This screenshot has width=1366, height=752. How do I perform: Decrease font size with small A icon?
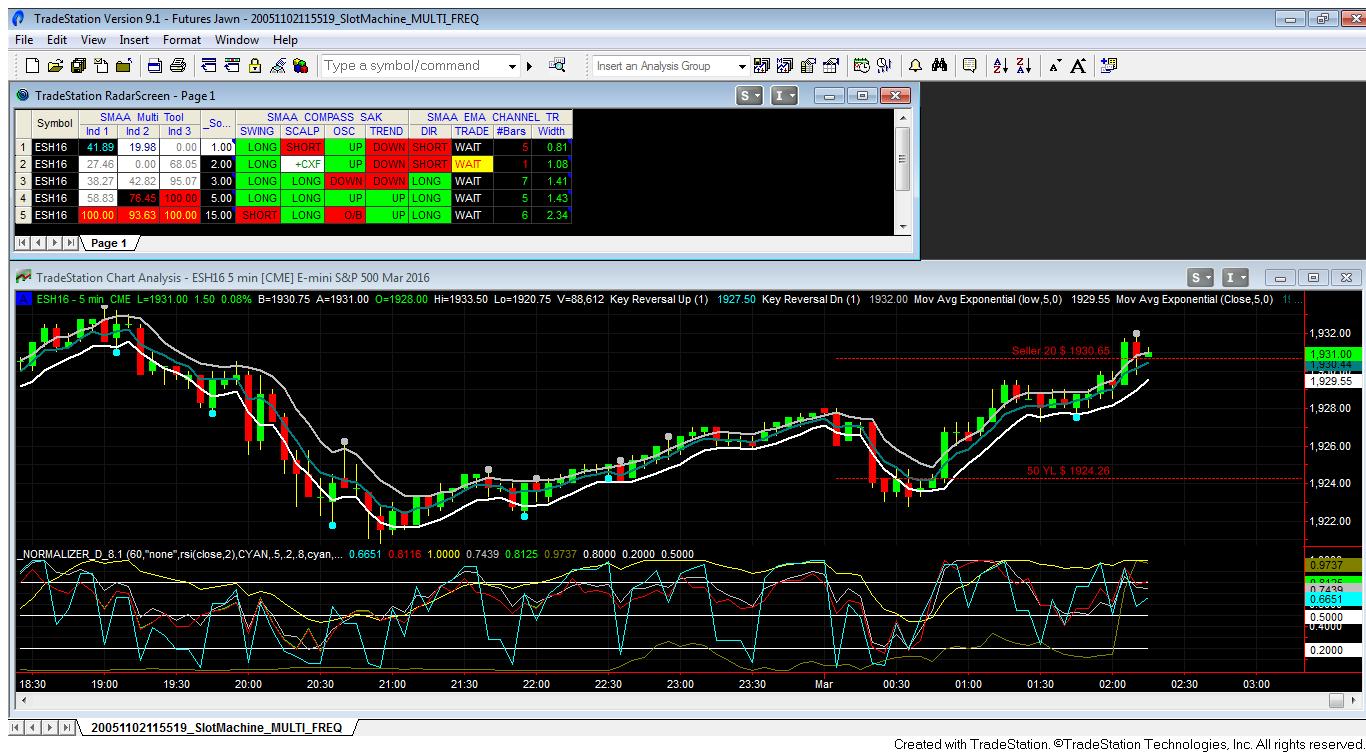1054,66
